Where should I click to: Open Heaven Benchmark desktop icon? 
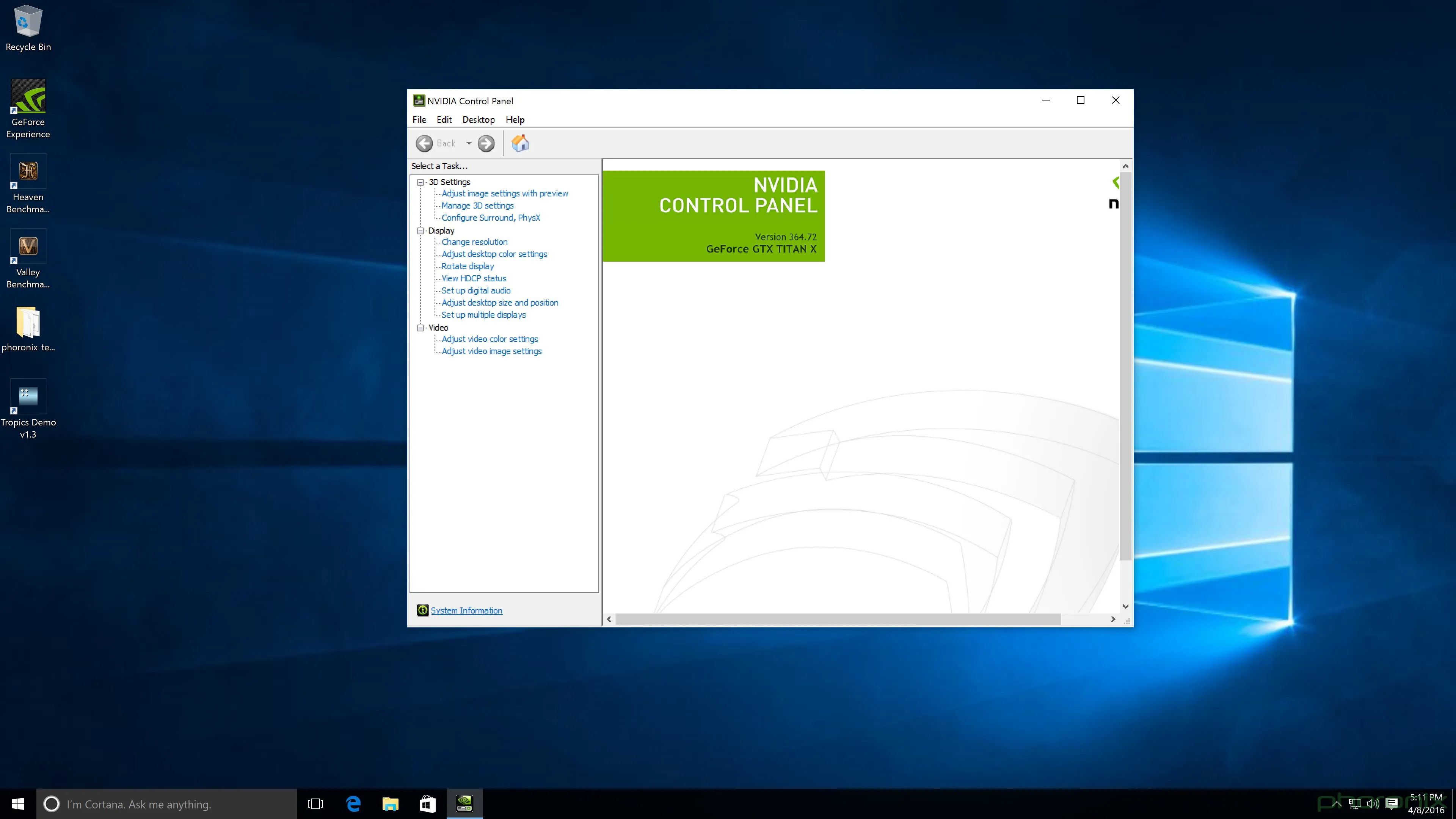[28, 172]
